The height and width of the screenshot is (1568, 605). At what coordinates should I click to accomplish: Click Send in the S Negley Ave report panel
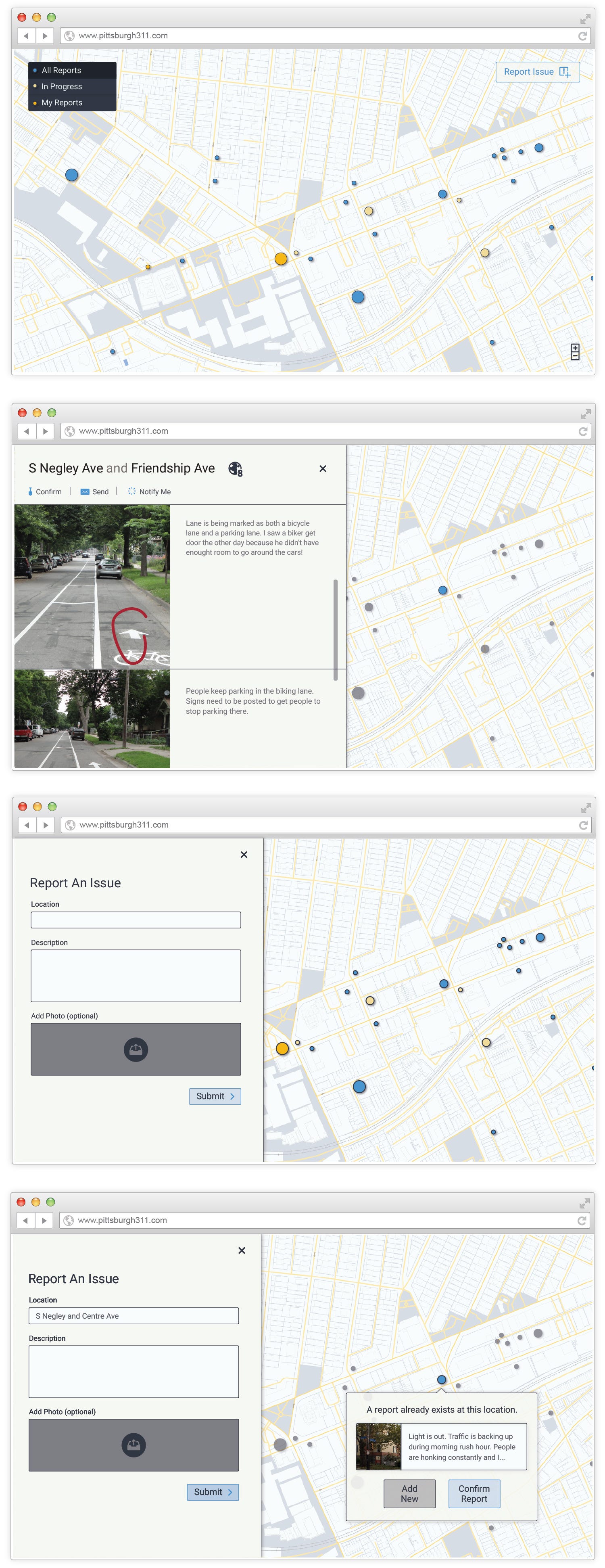point(95,492)
